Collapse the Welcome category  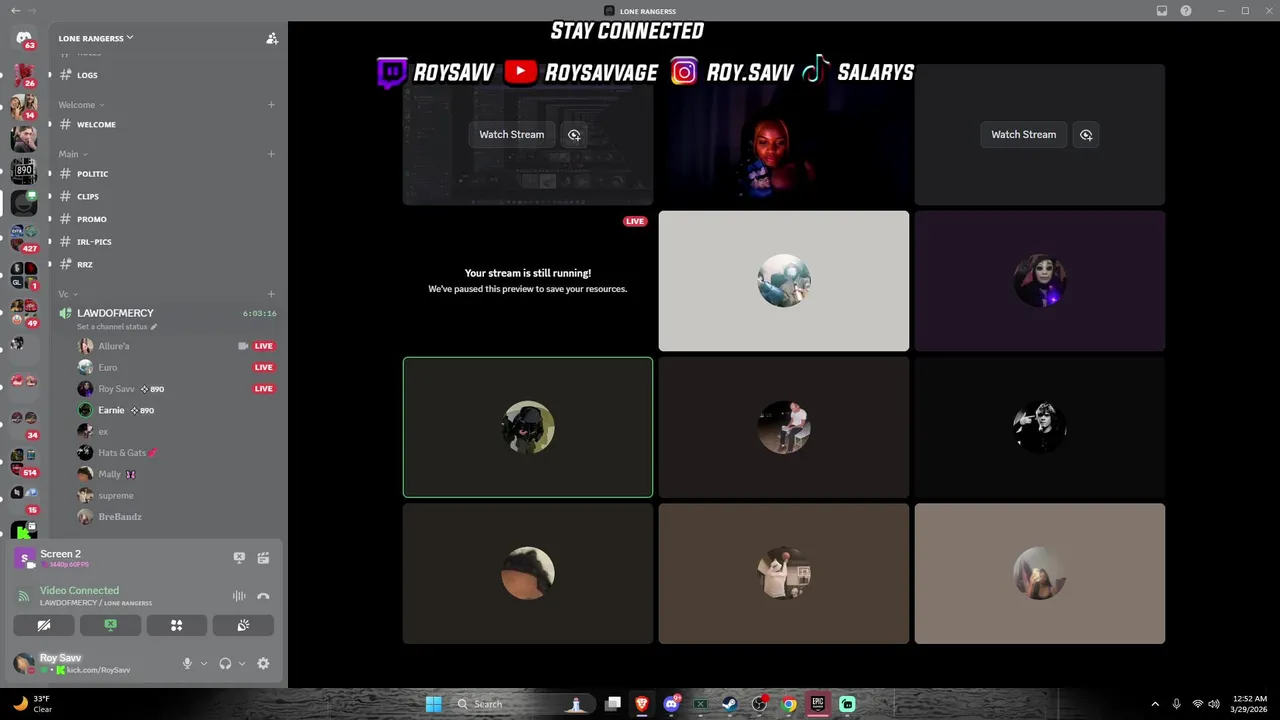point(81,105)
